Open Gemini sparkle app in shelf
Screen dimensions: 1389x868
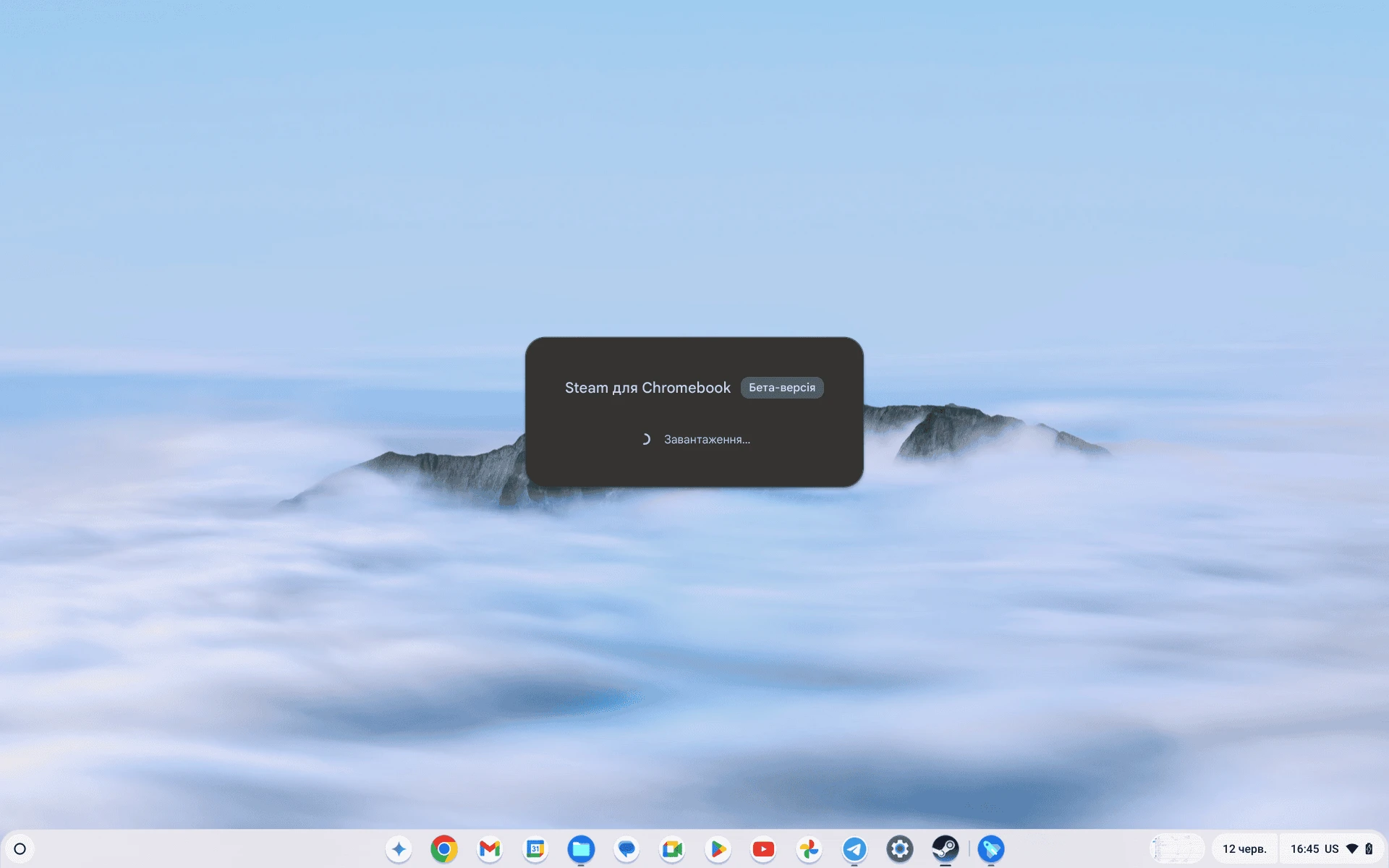point(399,848)
